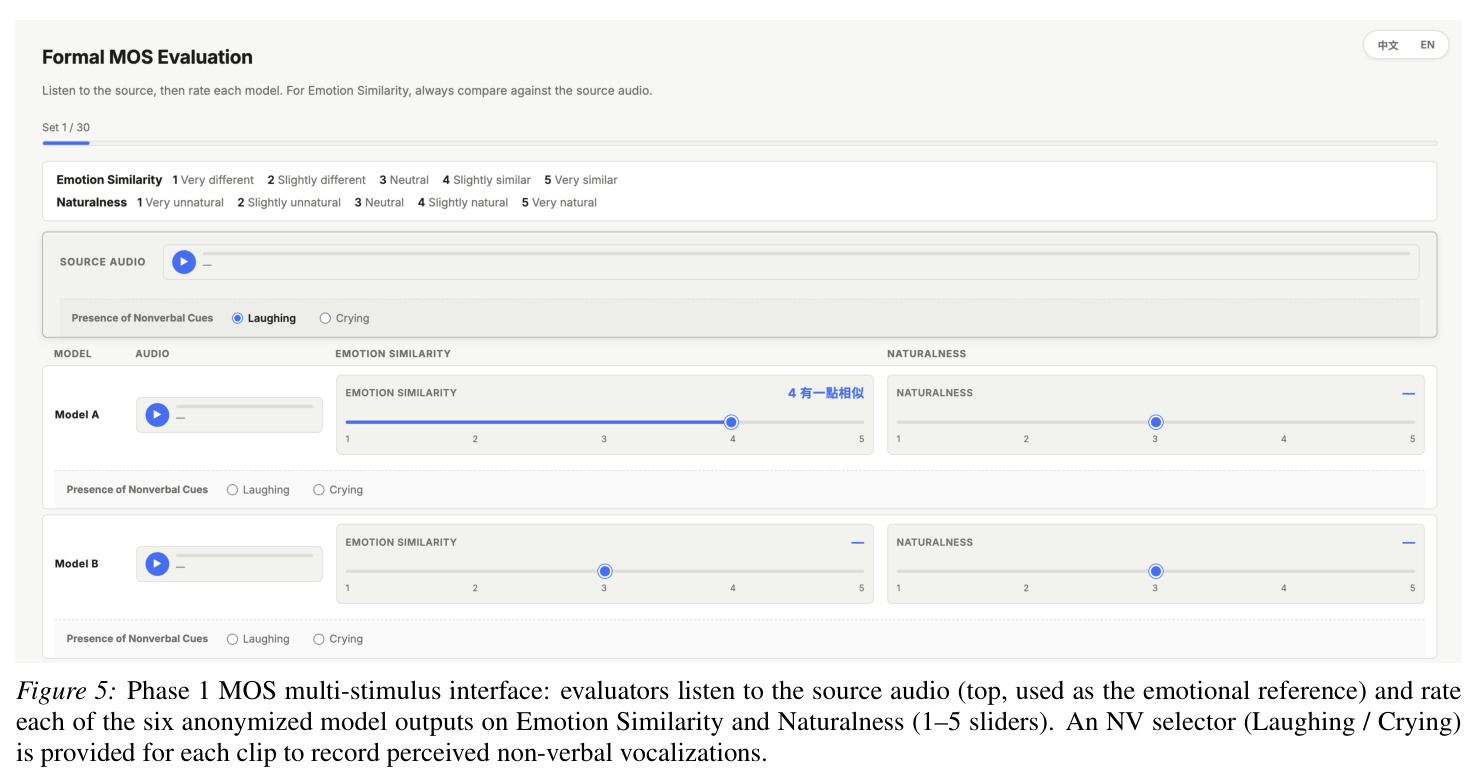Click the MODEL column header

pos(73,354)
